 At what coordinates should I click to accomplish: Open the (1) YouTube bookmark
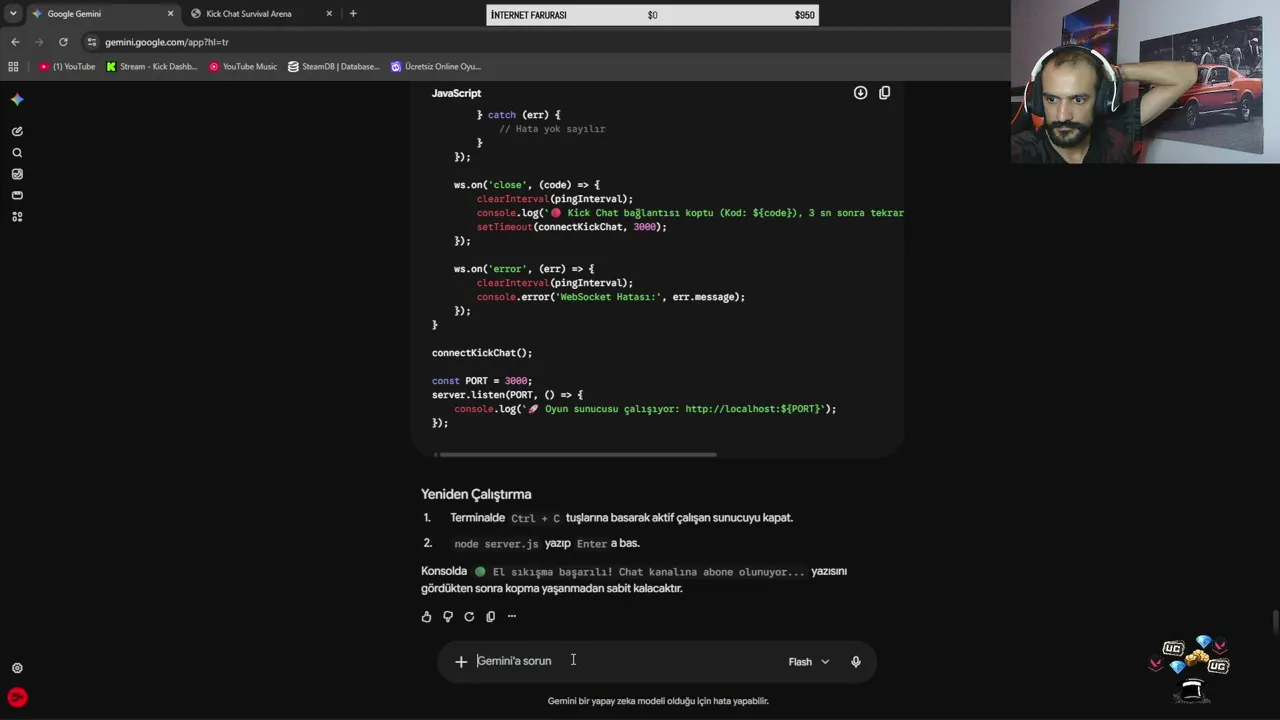tap(67, 67)
